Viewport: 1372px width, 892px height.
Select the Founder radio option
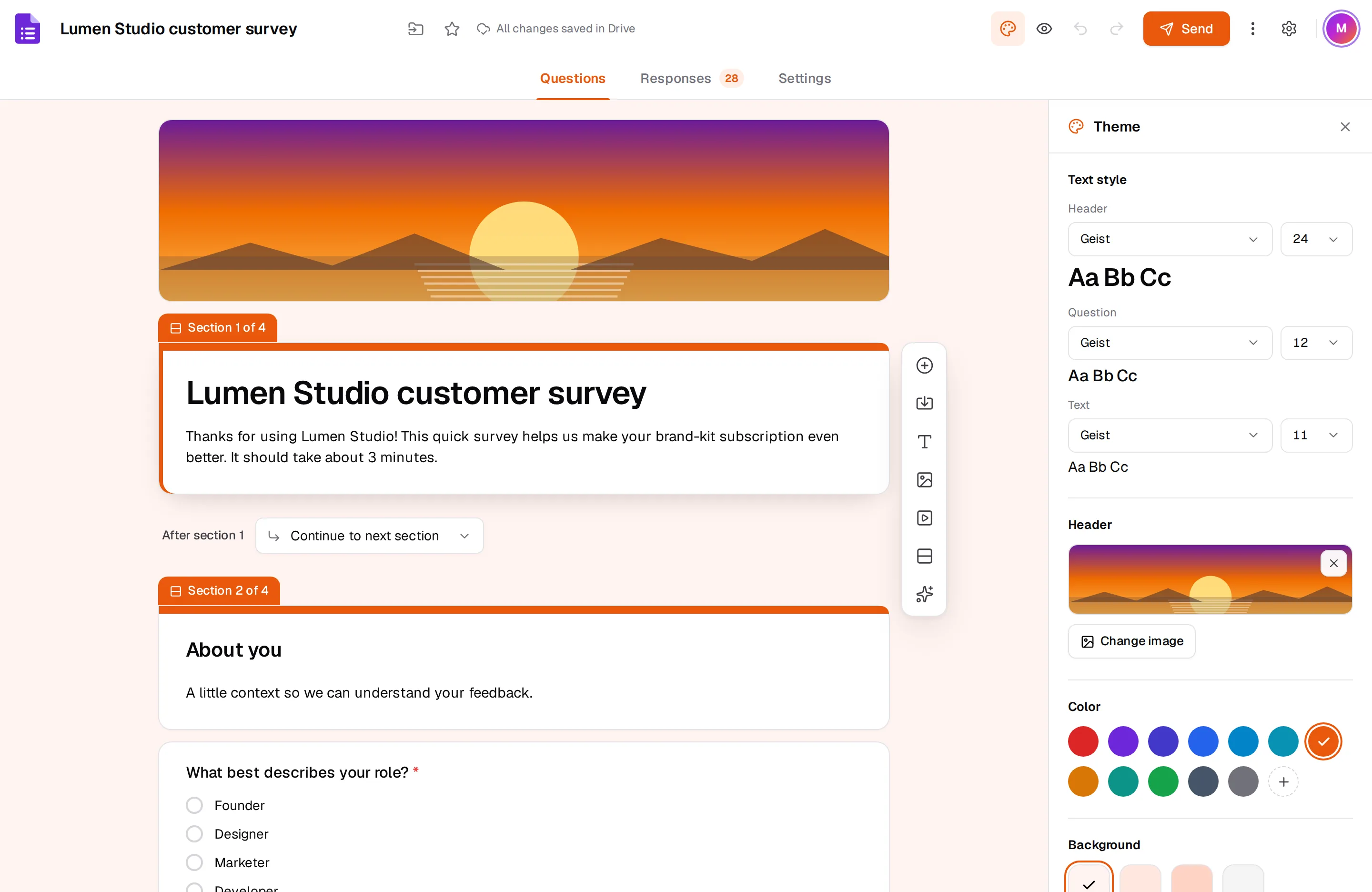(194, 805)
